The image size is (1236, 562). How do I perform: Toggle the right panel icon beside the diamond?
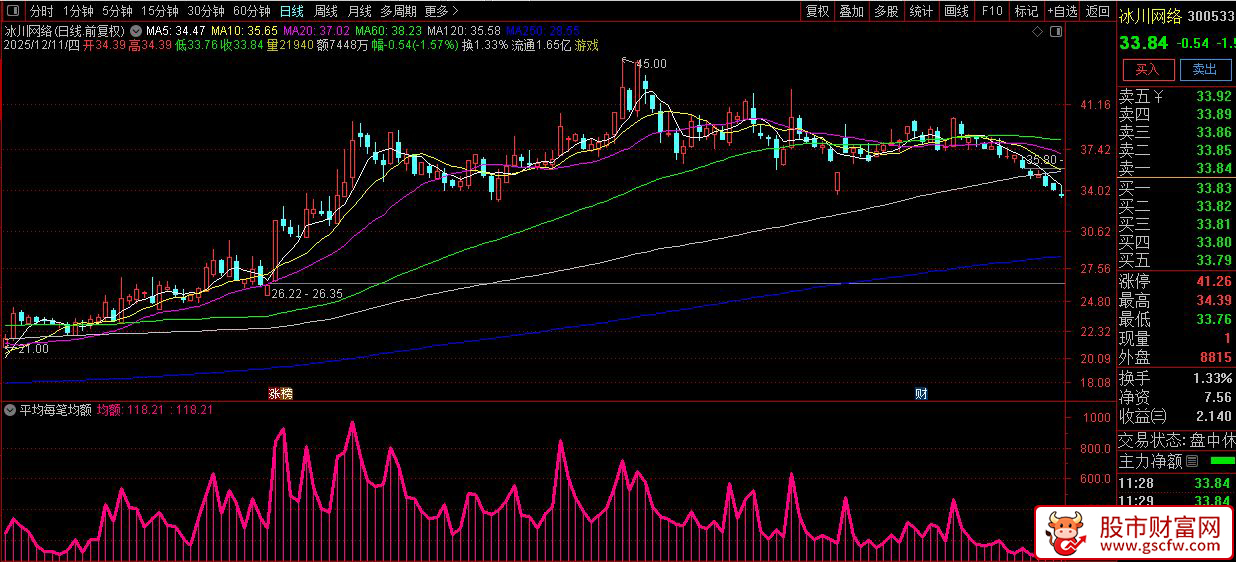[x=1054, y=30]
